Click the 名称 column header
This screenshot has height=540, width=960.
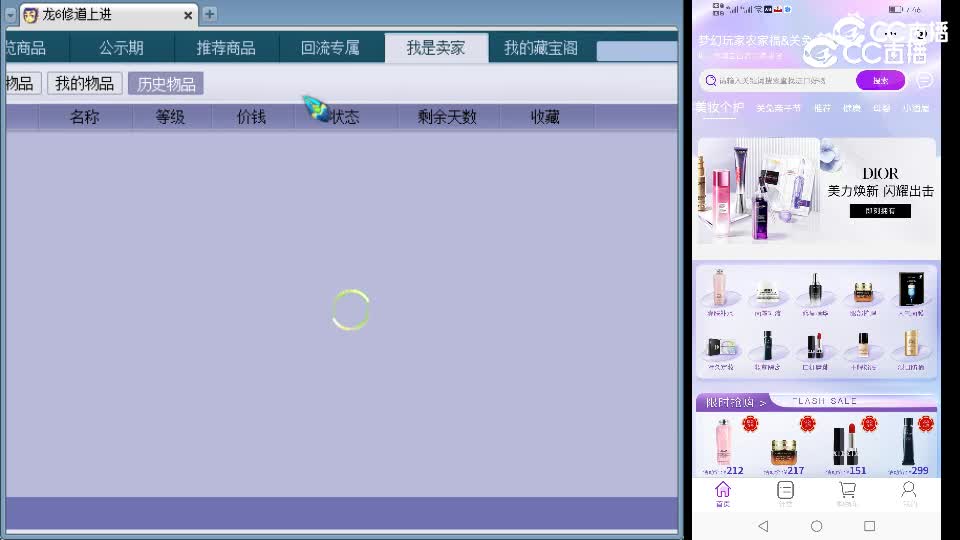(x=84, y=117)
